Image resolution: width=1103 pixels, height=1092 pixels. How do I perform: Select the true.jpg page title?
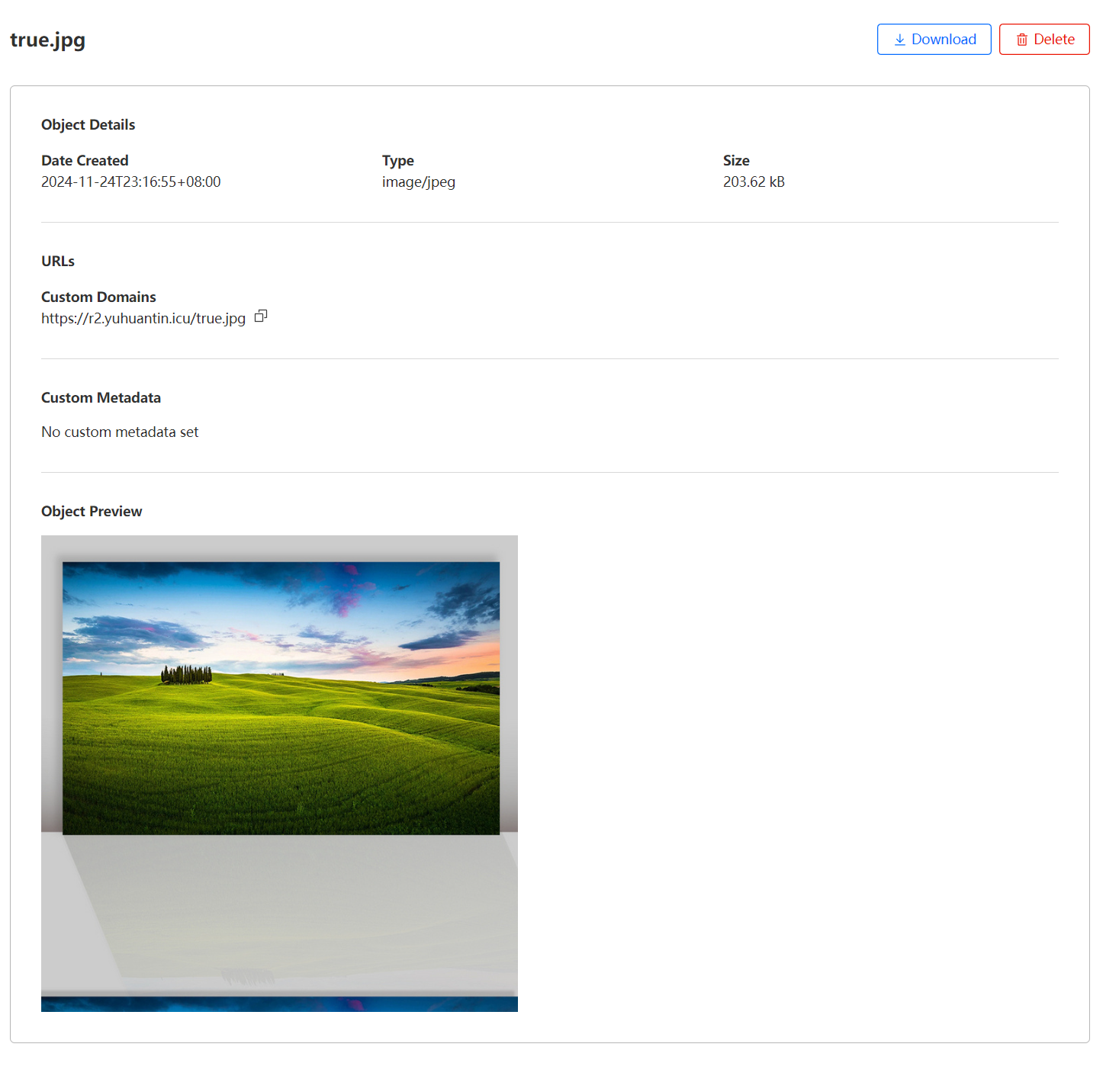tap(47, 40)
